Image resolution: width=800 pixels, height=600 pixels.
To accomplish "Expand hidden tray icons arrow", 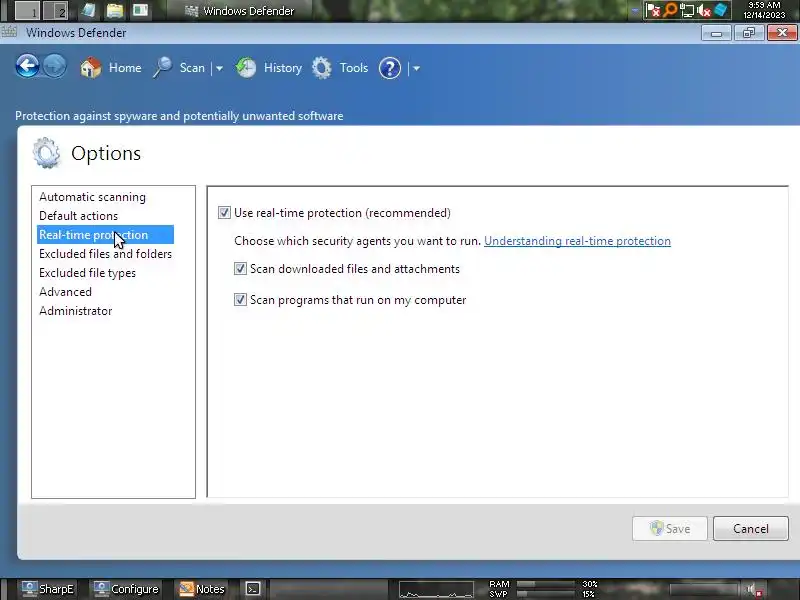I will [635, 11].
